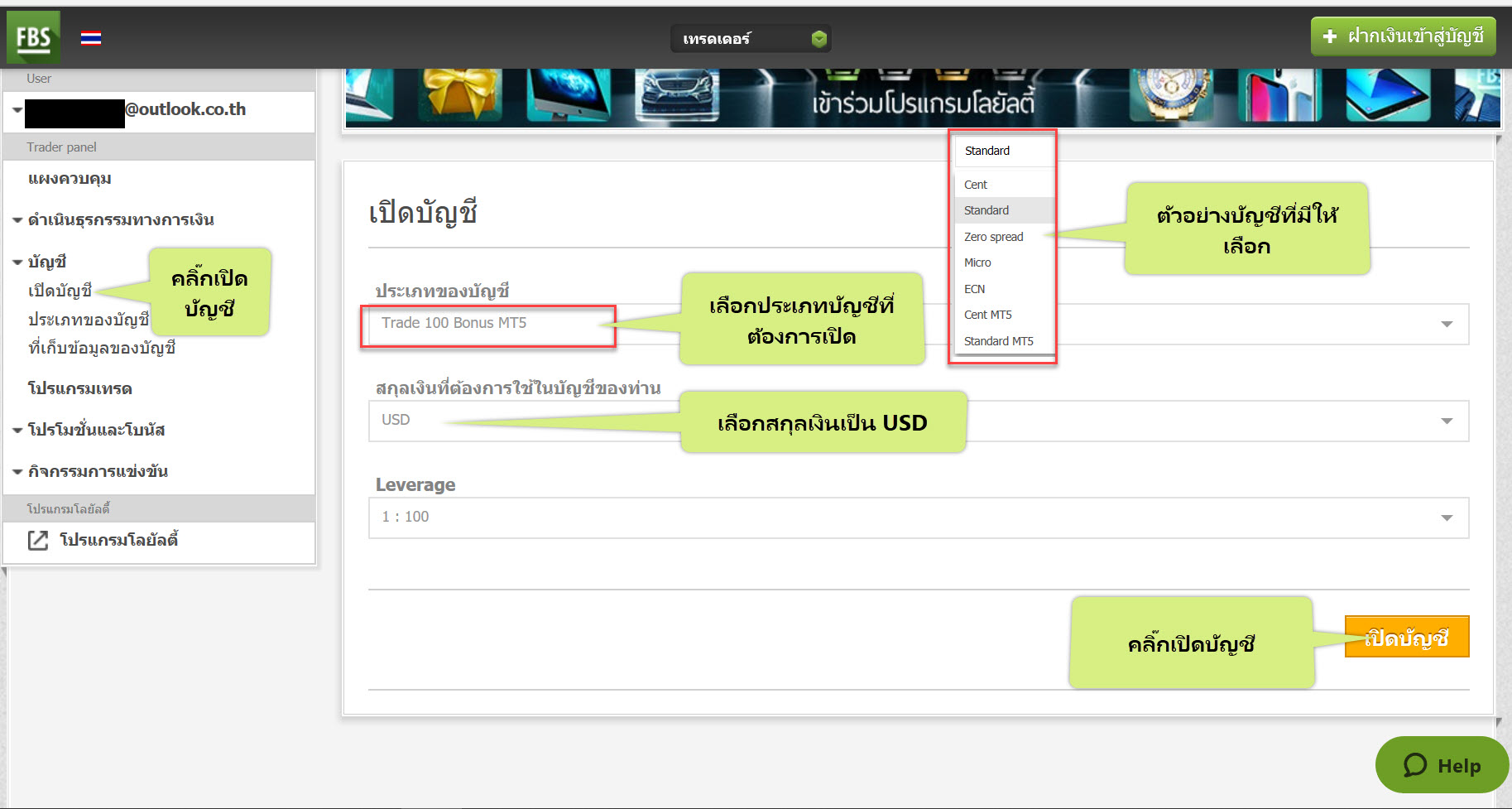Image resolution: width=1512 pixels, height=809 pixels.
Task: Click the orange เปิดบัญชี submit button
Action: pos(1407,637)
